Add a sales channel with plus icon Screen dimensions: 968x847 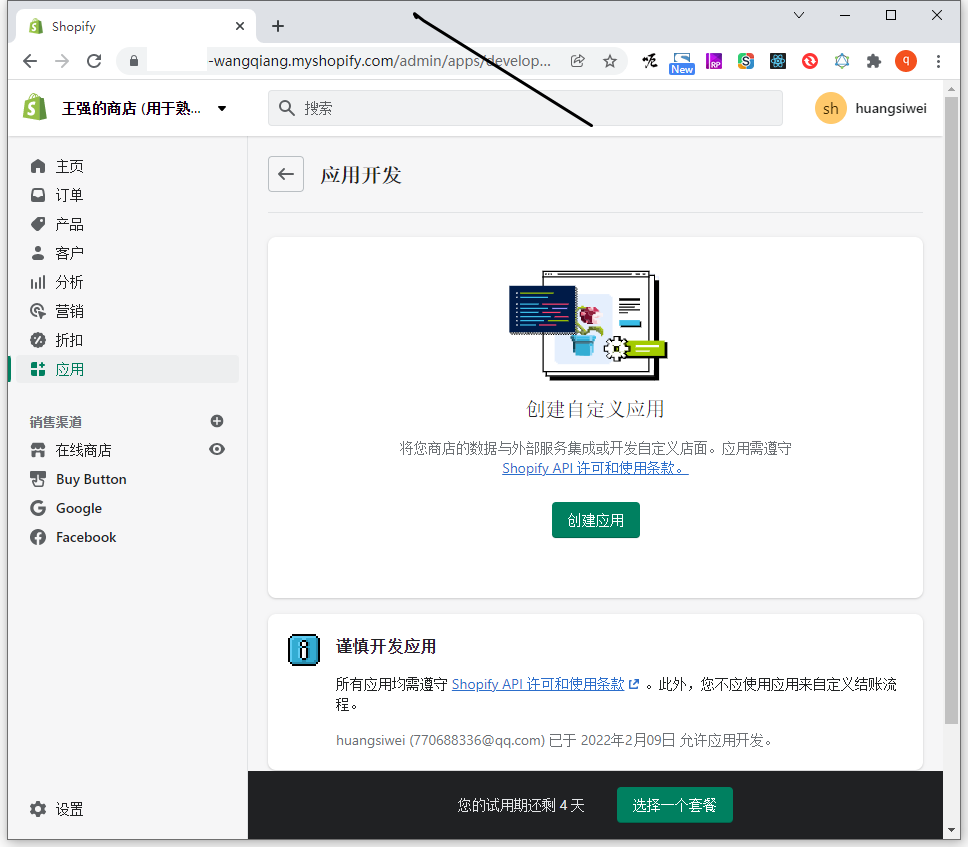tap(217, 421)
